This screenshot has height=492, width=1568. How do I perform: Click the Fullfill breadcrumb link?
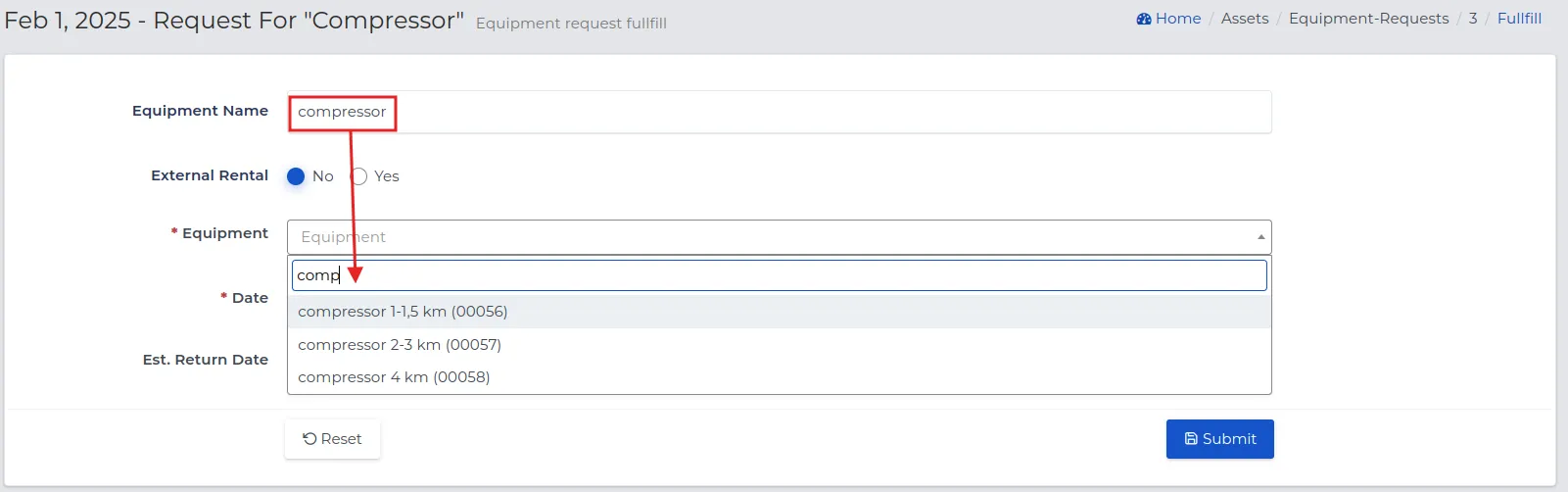[1519, 19]
